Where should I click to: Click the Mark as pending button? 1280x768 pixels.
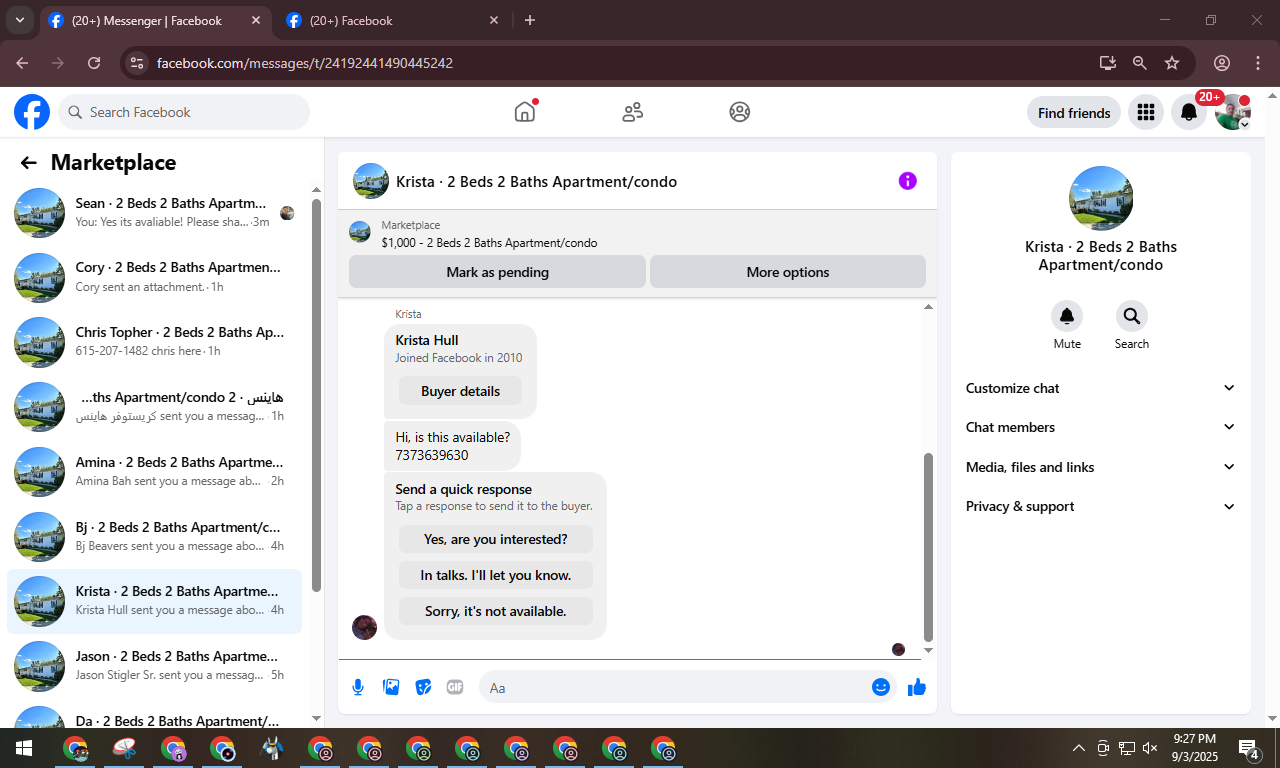click(x=497, y=272)
